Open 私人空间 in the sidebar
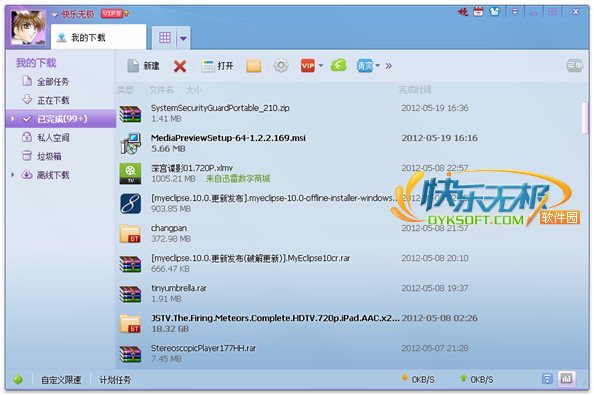 [x=53, y=137]
